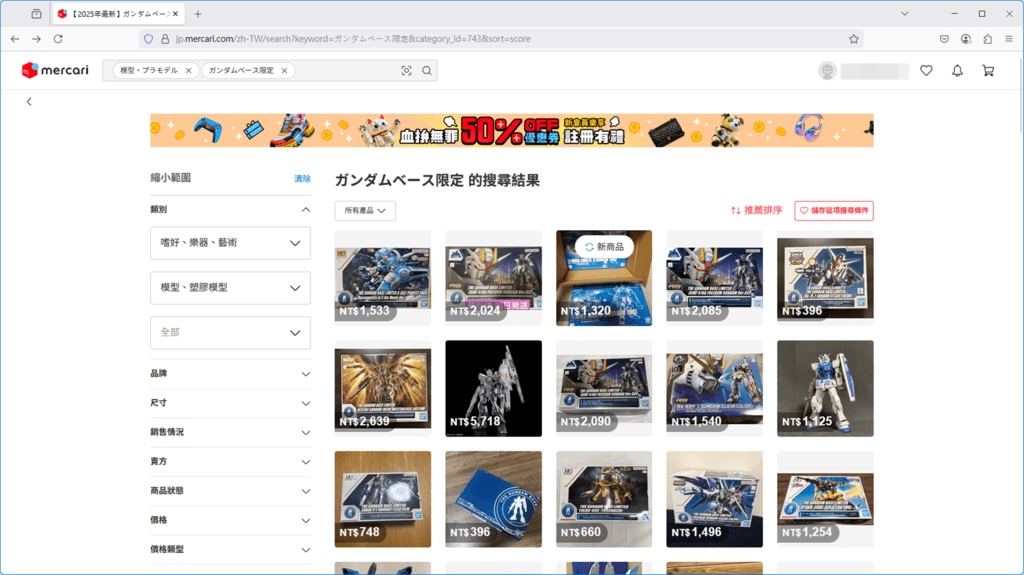Remove the 模型・プラモデル search tag

(189, 71)
